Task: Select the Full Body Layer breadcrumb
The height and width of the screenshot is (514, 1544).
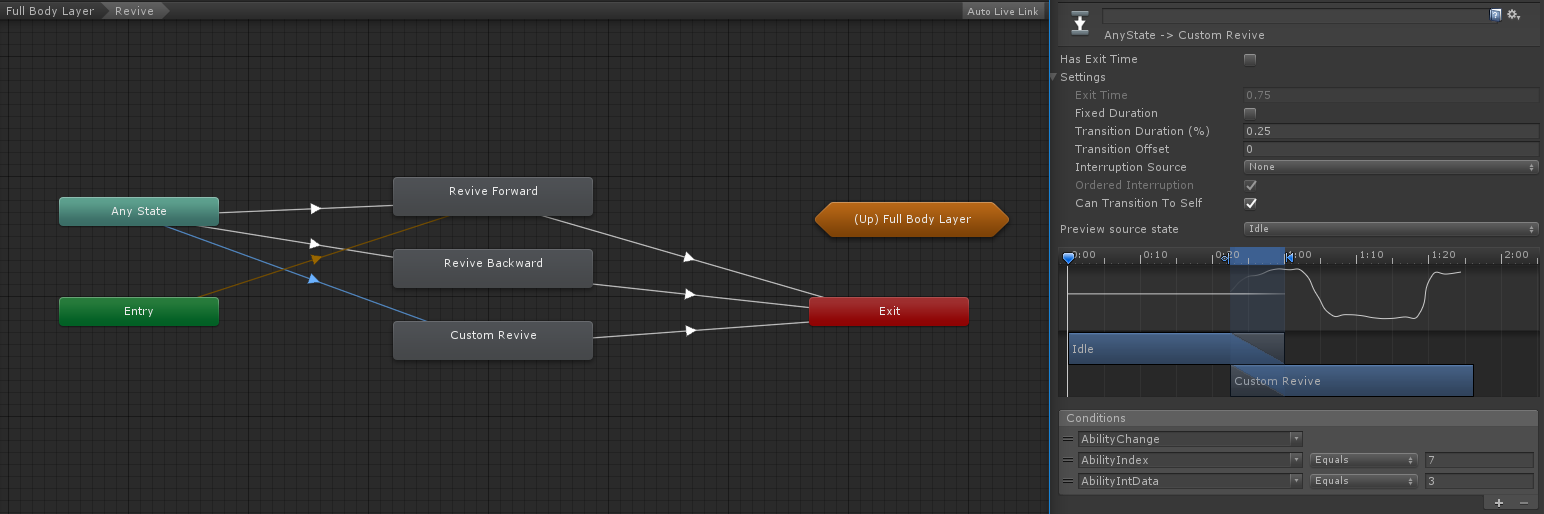Action: [49, 11]
